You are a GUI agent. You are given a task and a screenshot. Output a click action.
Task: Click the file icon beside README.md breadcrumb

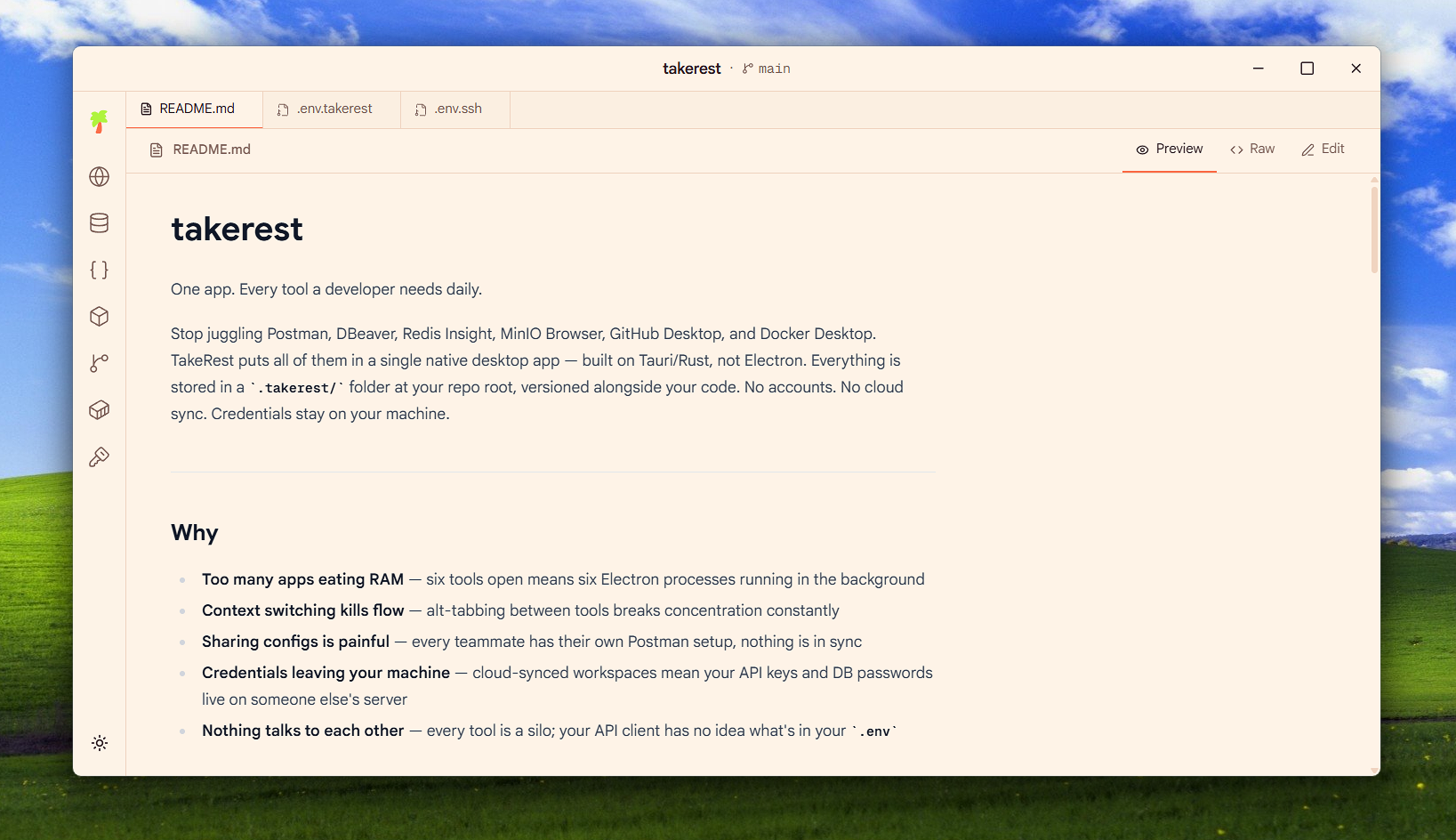click(157, 150)
